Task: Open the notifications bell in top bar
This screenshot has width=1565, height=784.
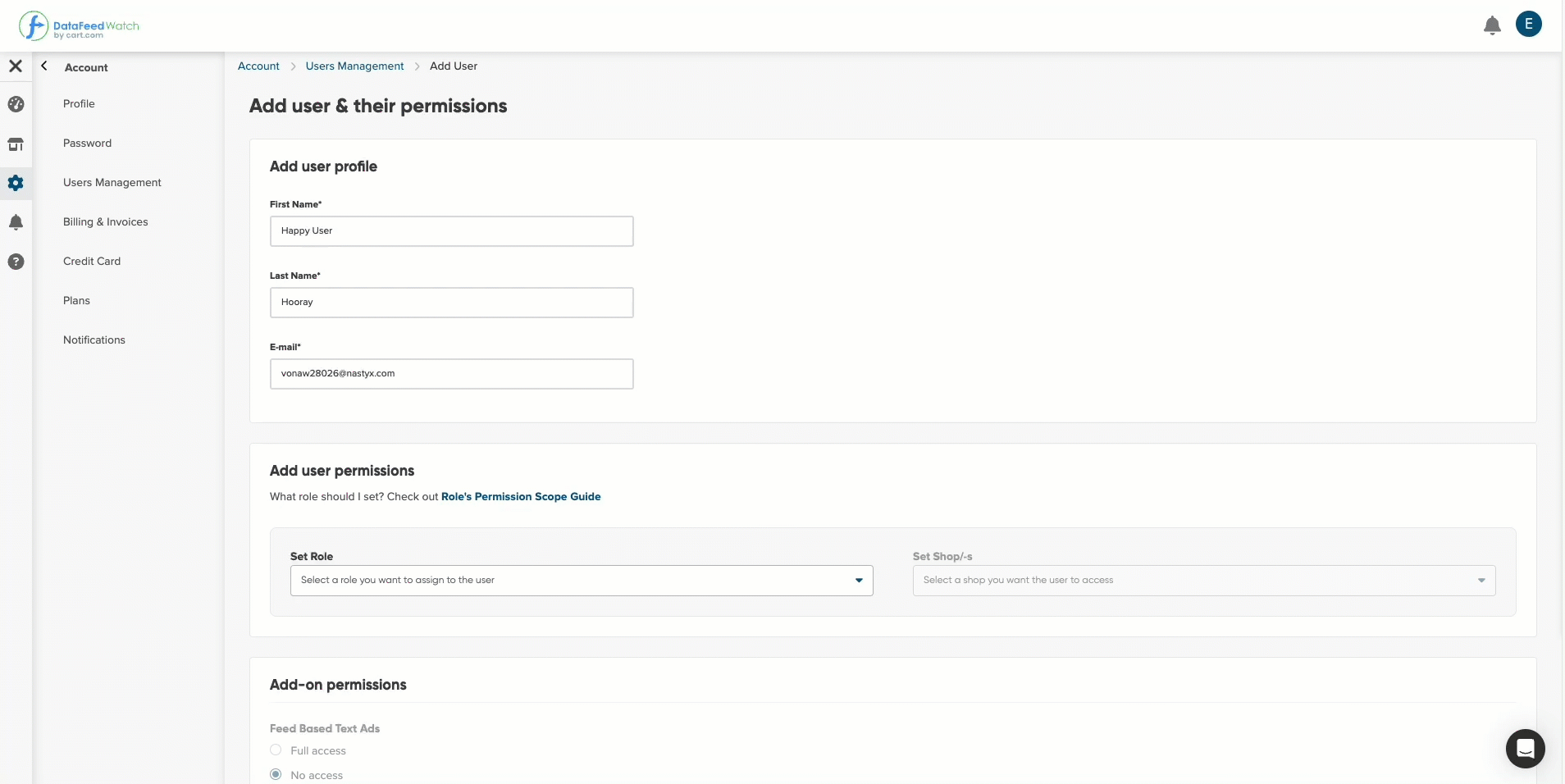Action: (1492, 25)
